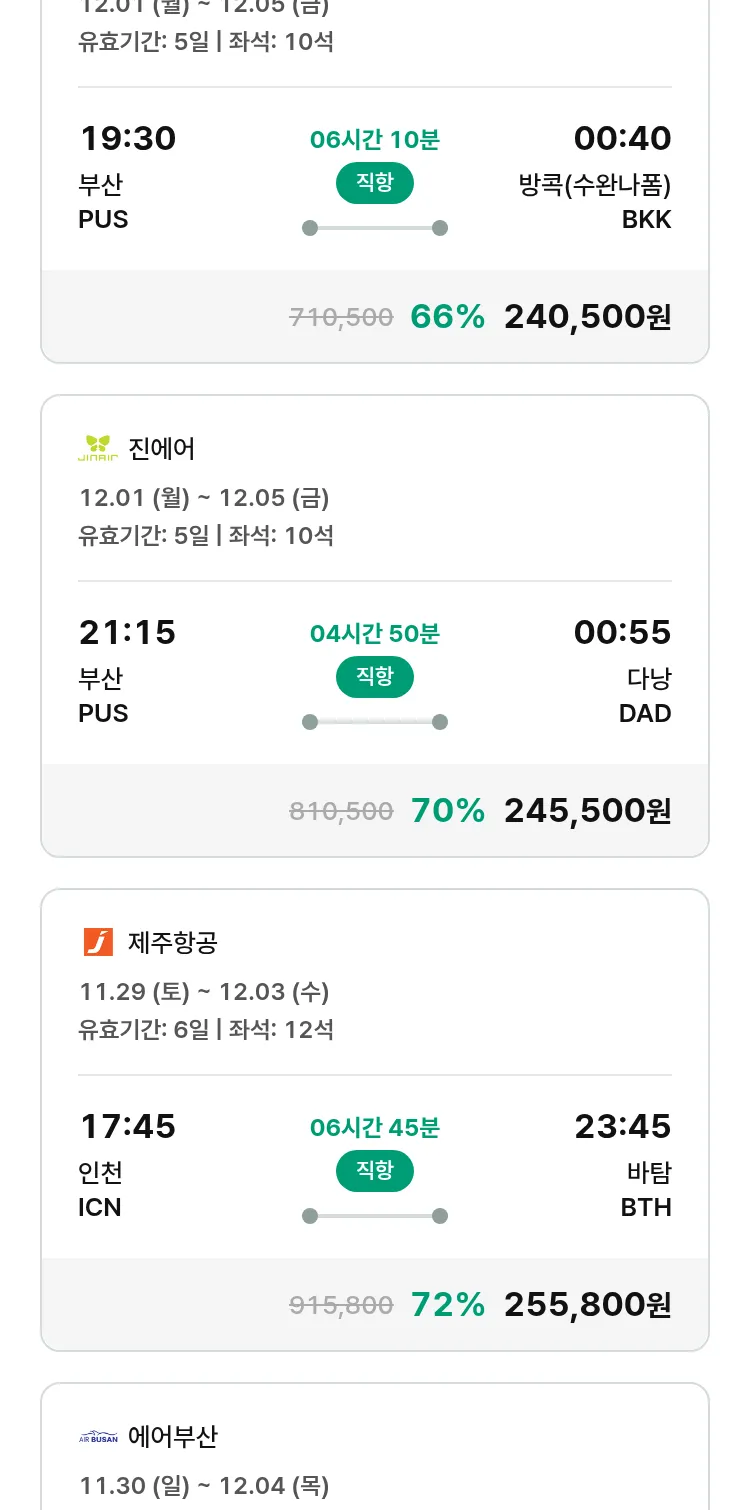Tap the Air Busan logo
This screenshot has height=1510, width=750.
[98, 1437]
